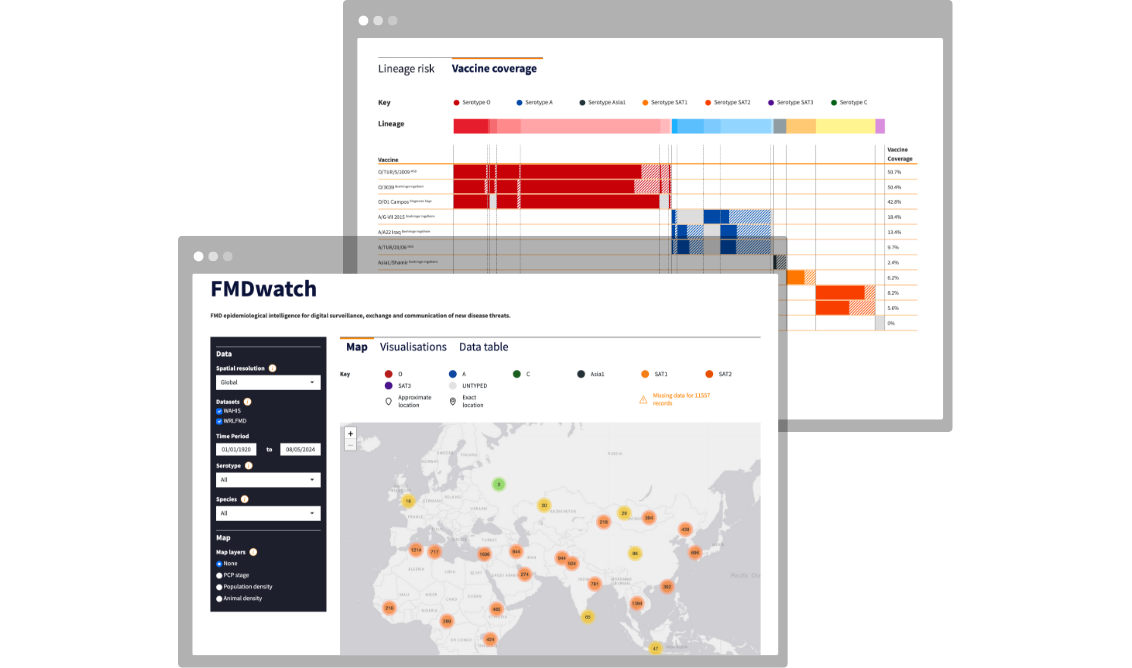The height and width of the screenshot is (668, 1132).
Task: Click the Species info icon
Action: tap(245, 499)
